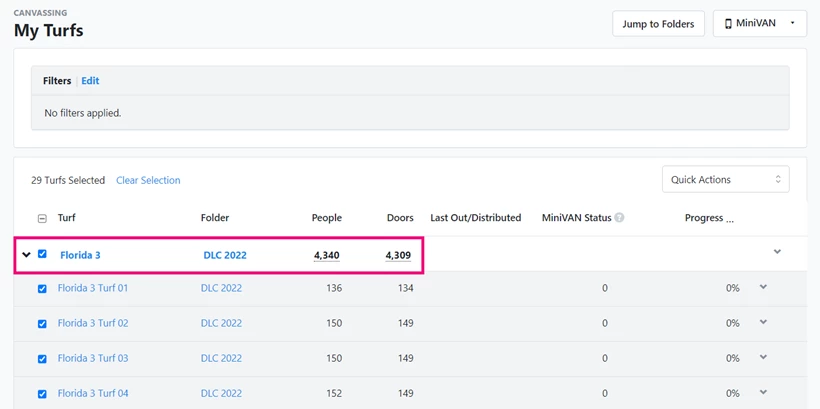Click the People column header
The height and width of the screenshot is (409, 820).
(327, 218)
